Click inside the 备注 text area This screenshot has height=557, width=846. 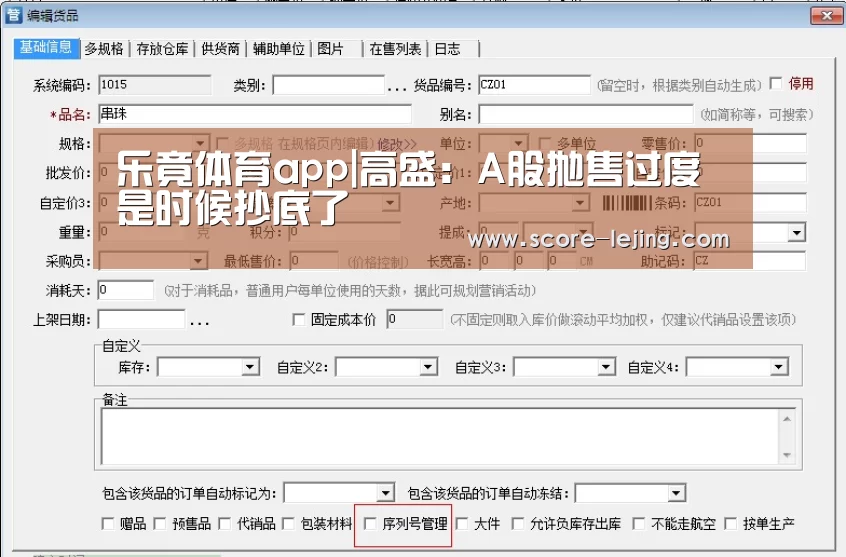(x=439, y=436)
